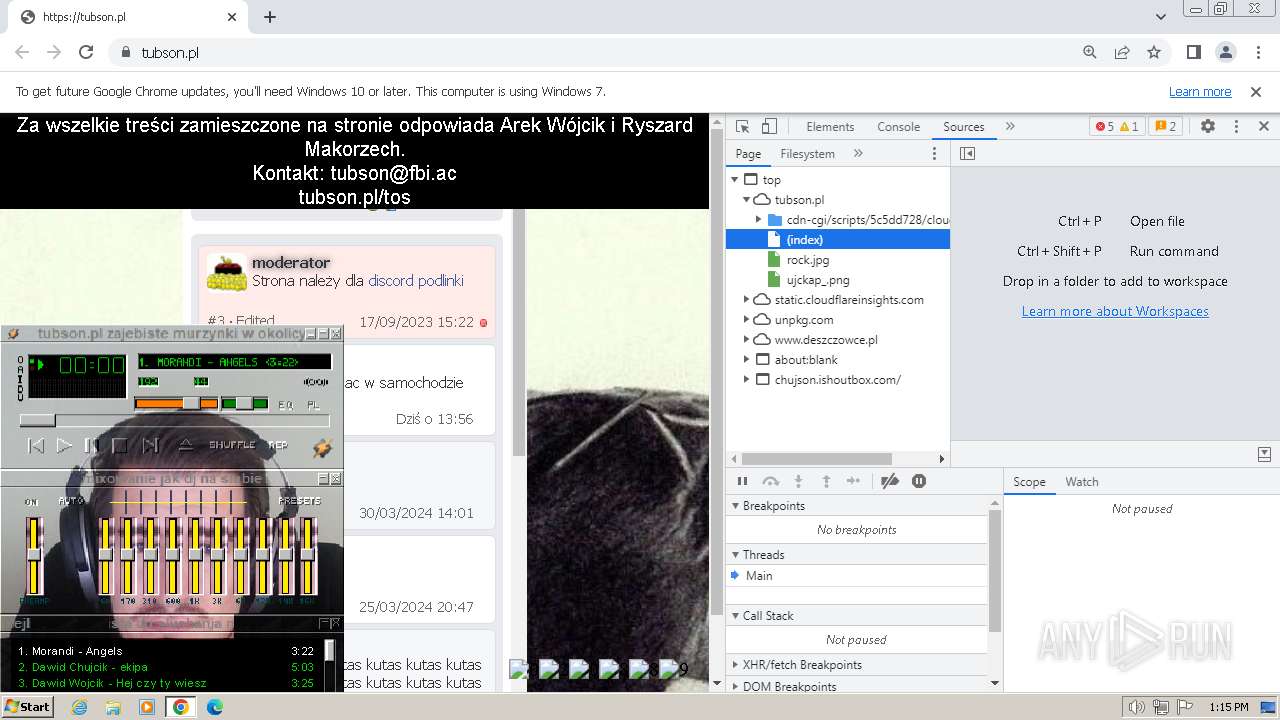Image resolution: width=1280 pixels, height=720 pixels.
Task: Expand the unpkg.com node
Action: pyautogui.click(x=746, y=320)
